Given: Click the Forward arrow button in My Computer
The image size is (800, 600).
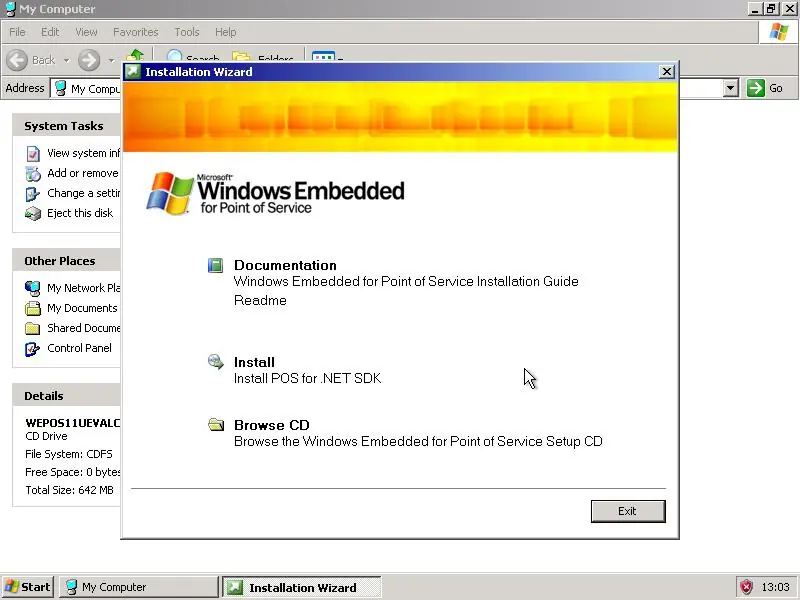Looking at the screenshot, I should coord(89,60).
